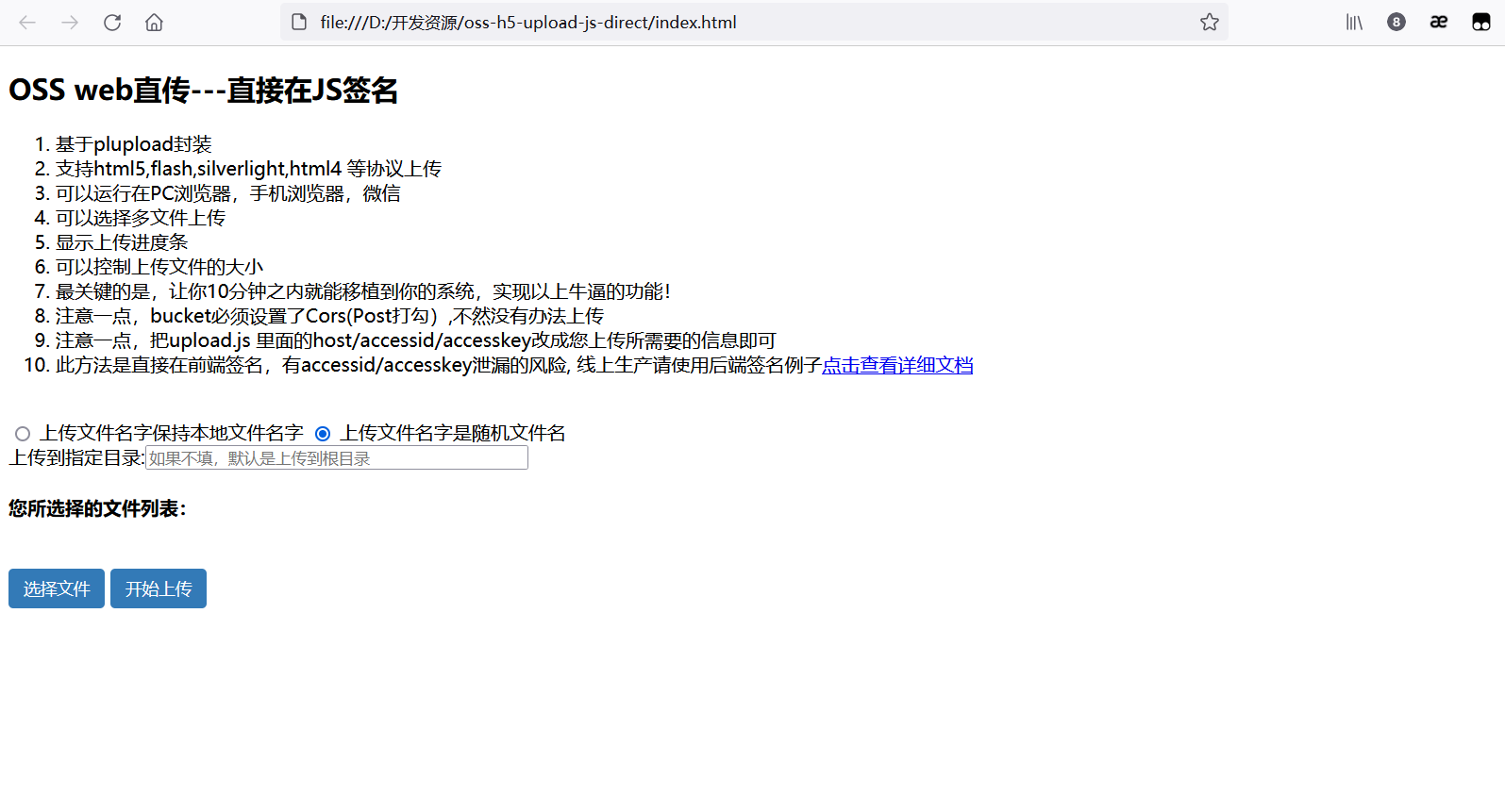The width and height of the screenshot is (1505, 812).
Task: Click list item about PC浏览器, 手机浏览器, 微信
Action: 228,193
